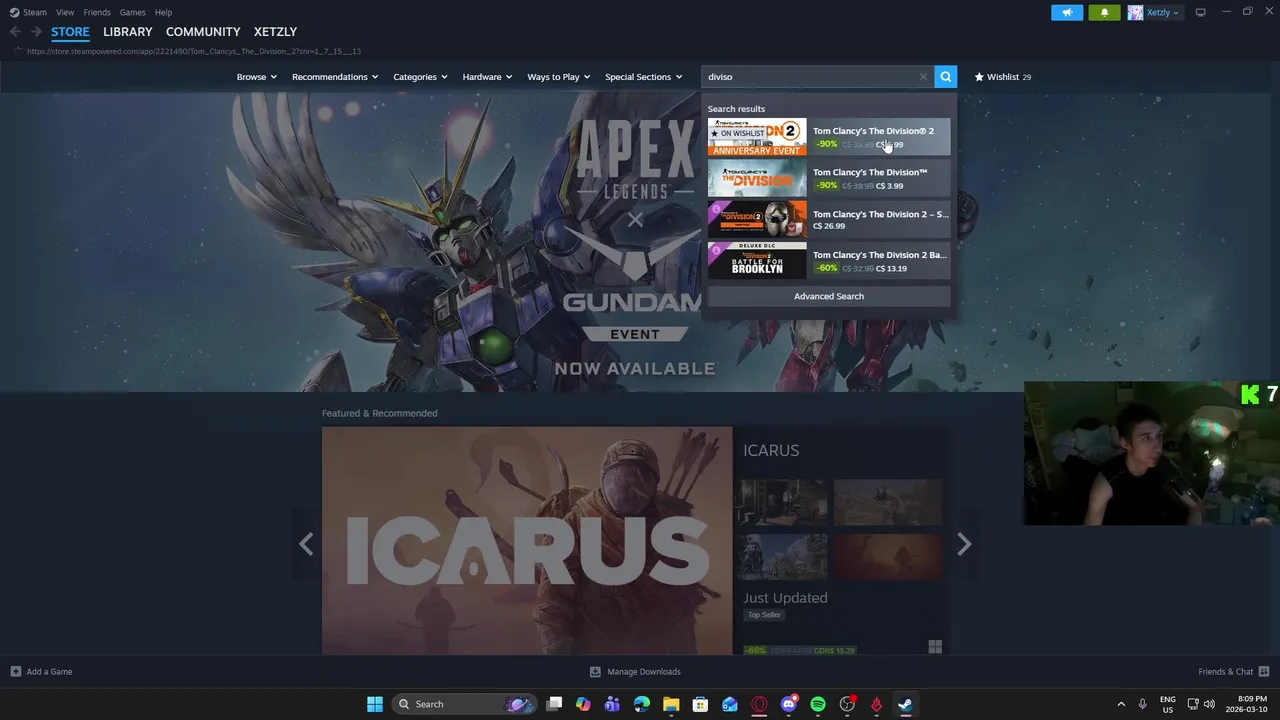Open the Xetzly account dropdown

[1154, 12]
